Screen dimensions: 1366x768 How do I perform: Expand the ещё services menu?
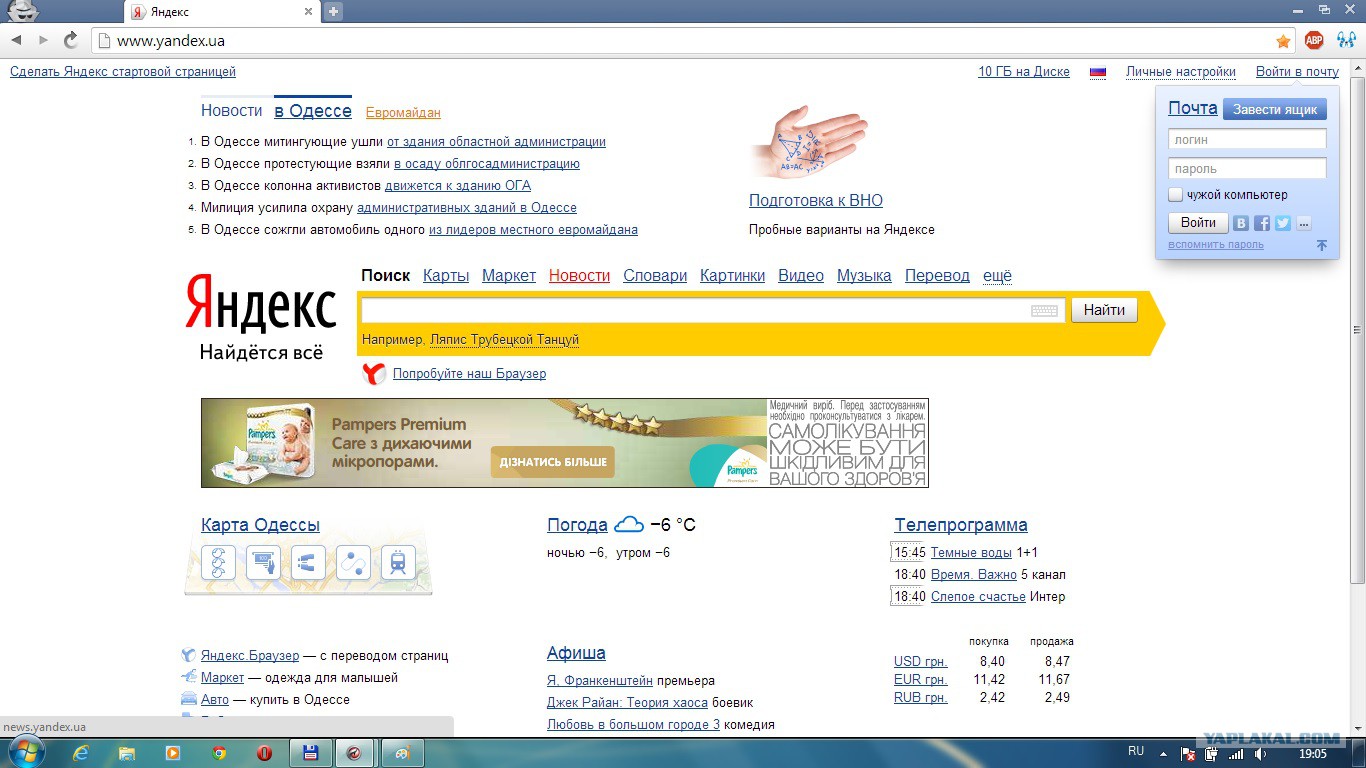[x=997, y=276]
